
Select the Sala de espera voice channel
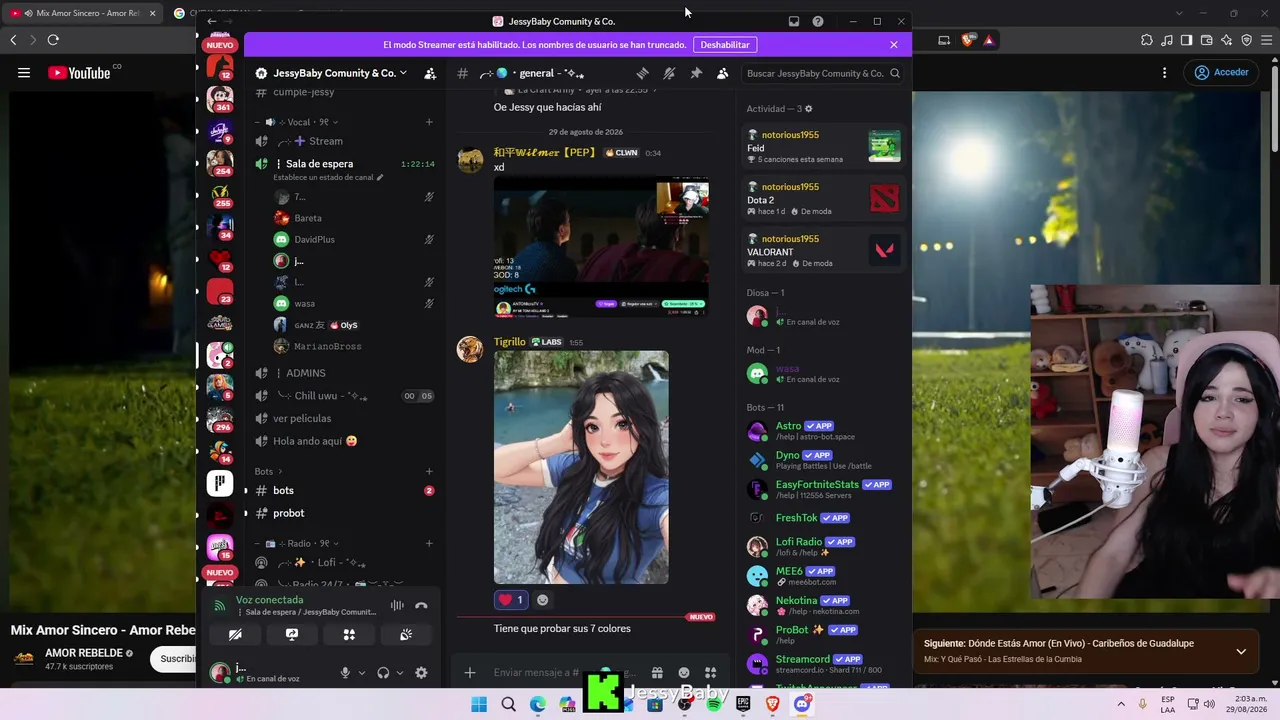344,164
